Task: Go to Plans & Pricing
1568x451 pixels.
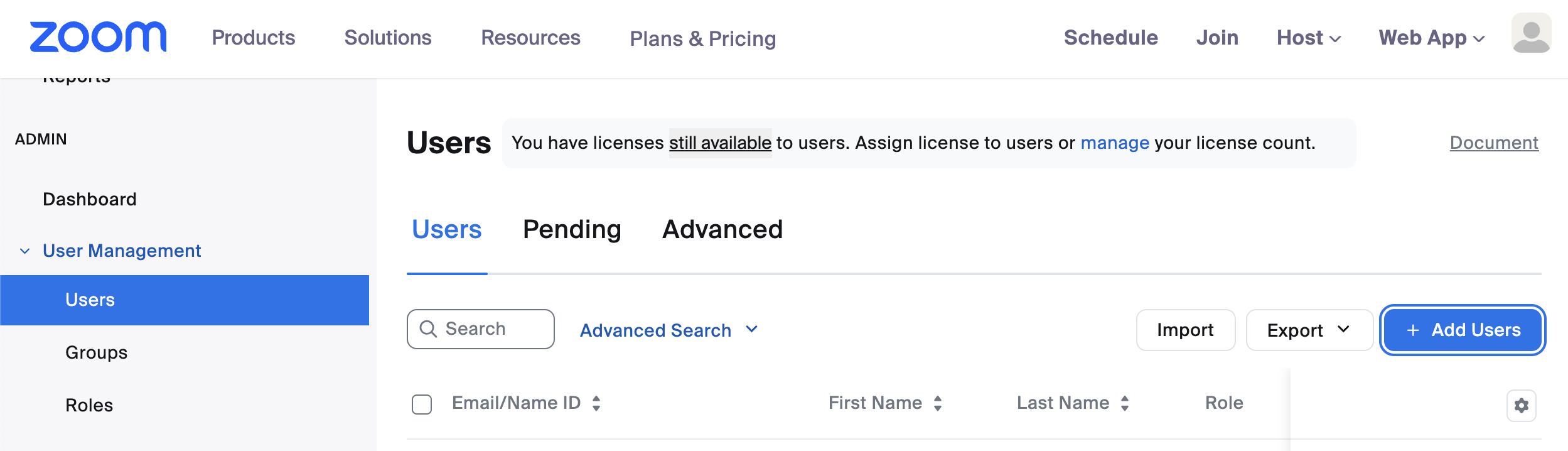Action: point(703,39)
